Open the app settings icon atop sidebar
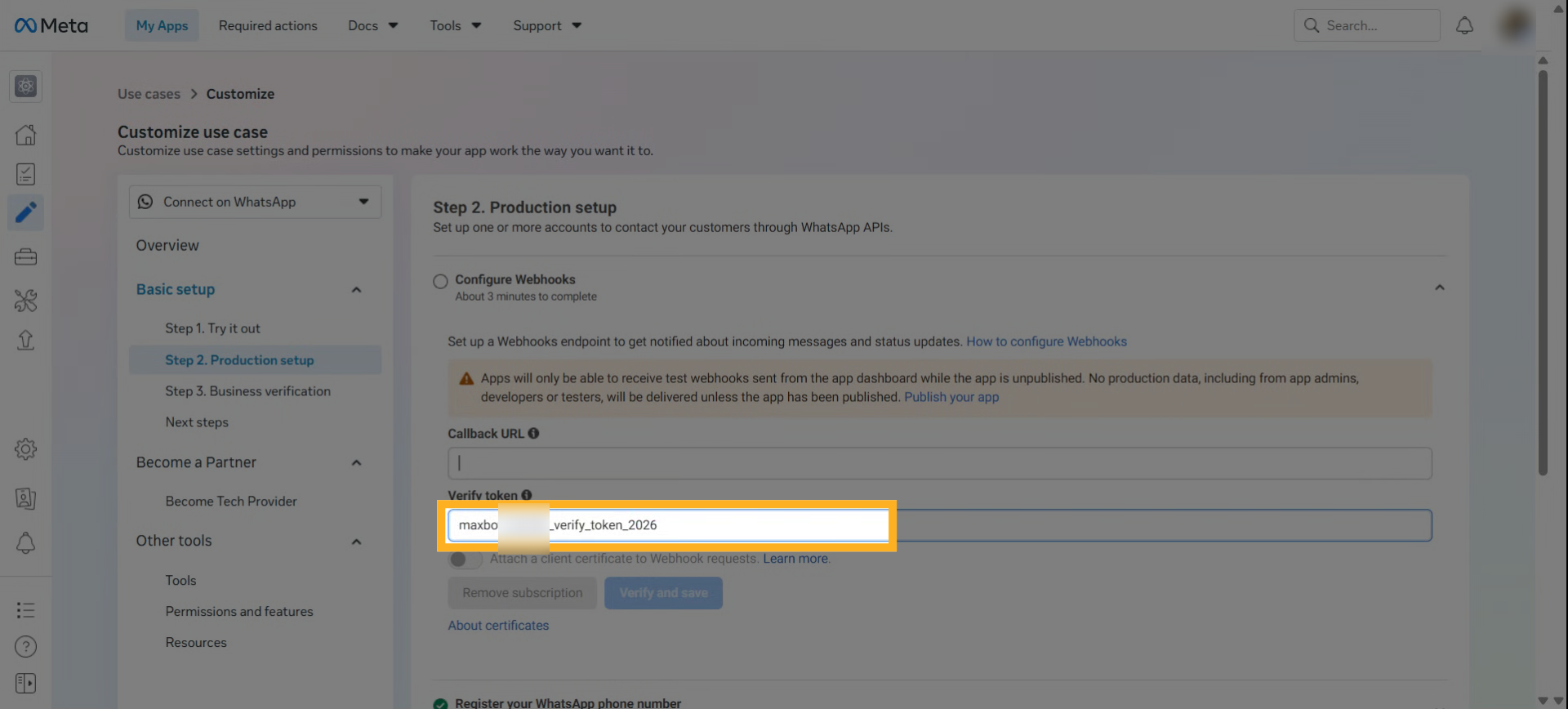The image size is (1568, 709). [25, 86]
